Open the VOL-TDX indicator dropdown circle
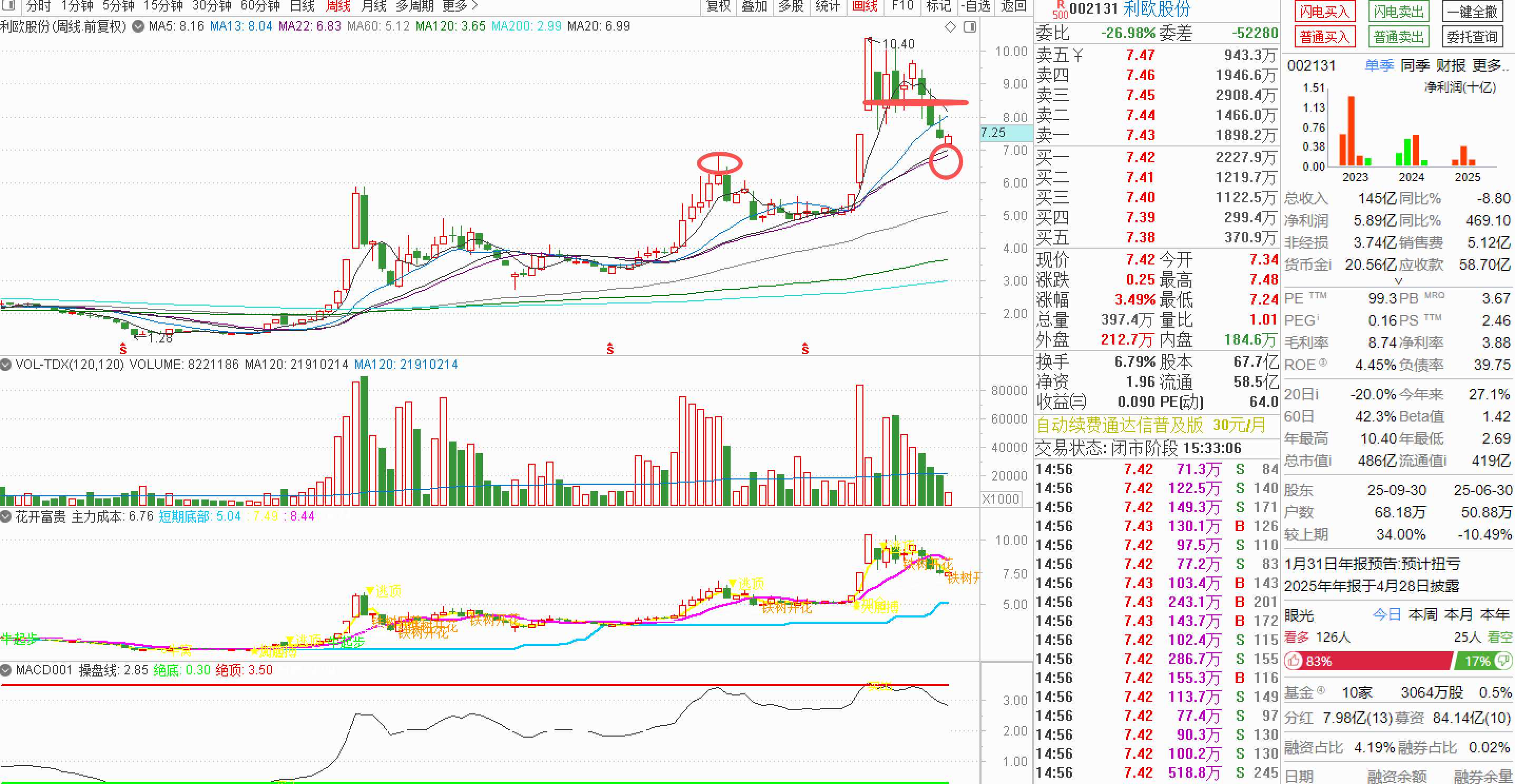 pyautogui.click(x=6, y=365)
